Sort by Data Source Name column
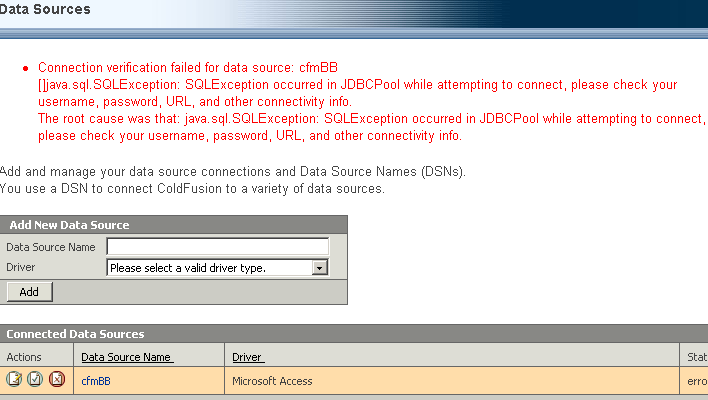Screen dimensions: 708x400 pos(127,357)
